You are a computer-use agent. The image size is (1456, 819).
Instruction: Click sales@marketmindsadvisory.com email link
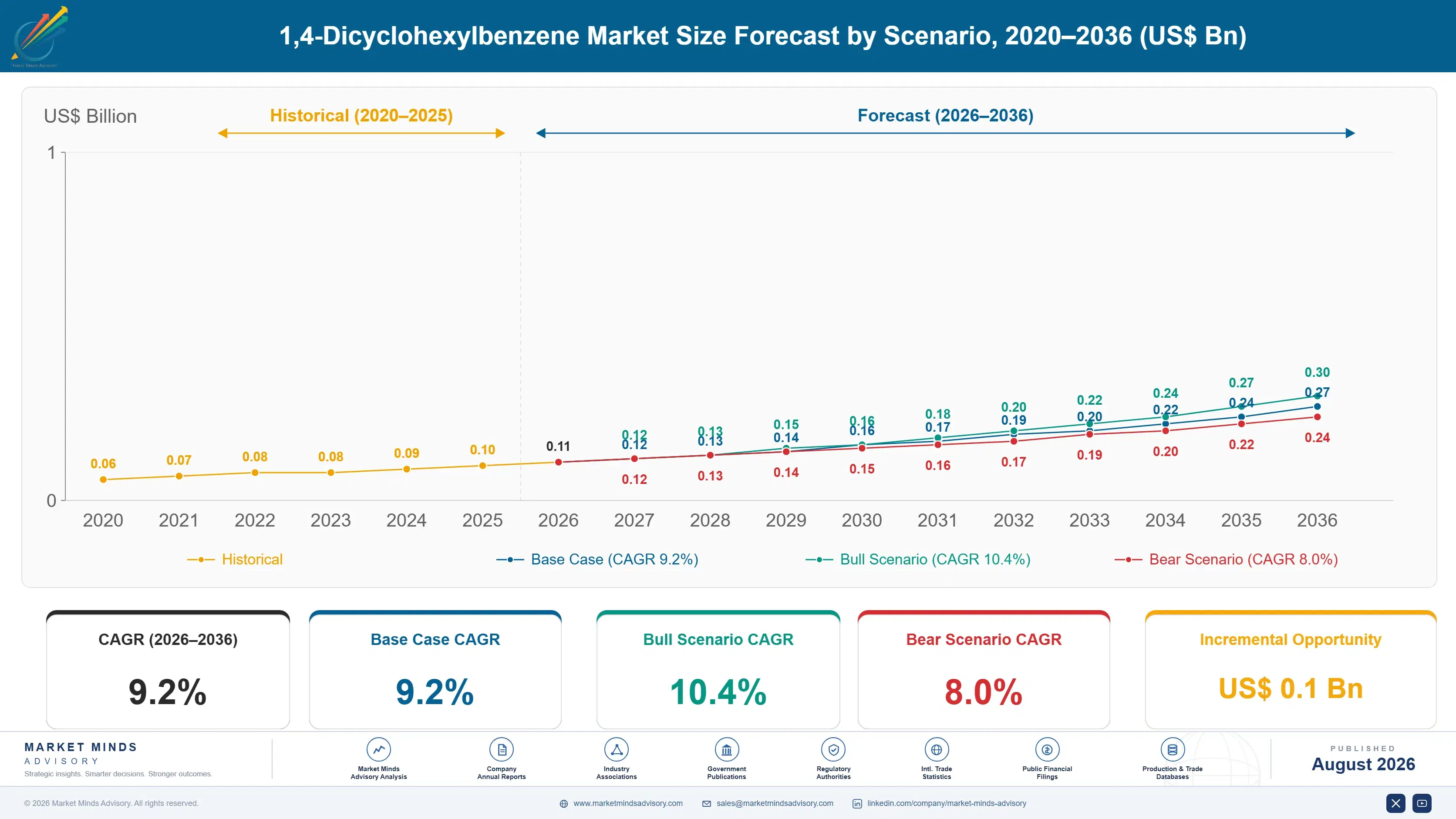click(775, 803)
